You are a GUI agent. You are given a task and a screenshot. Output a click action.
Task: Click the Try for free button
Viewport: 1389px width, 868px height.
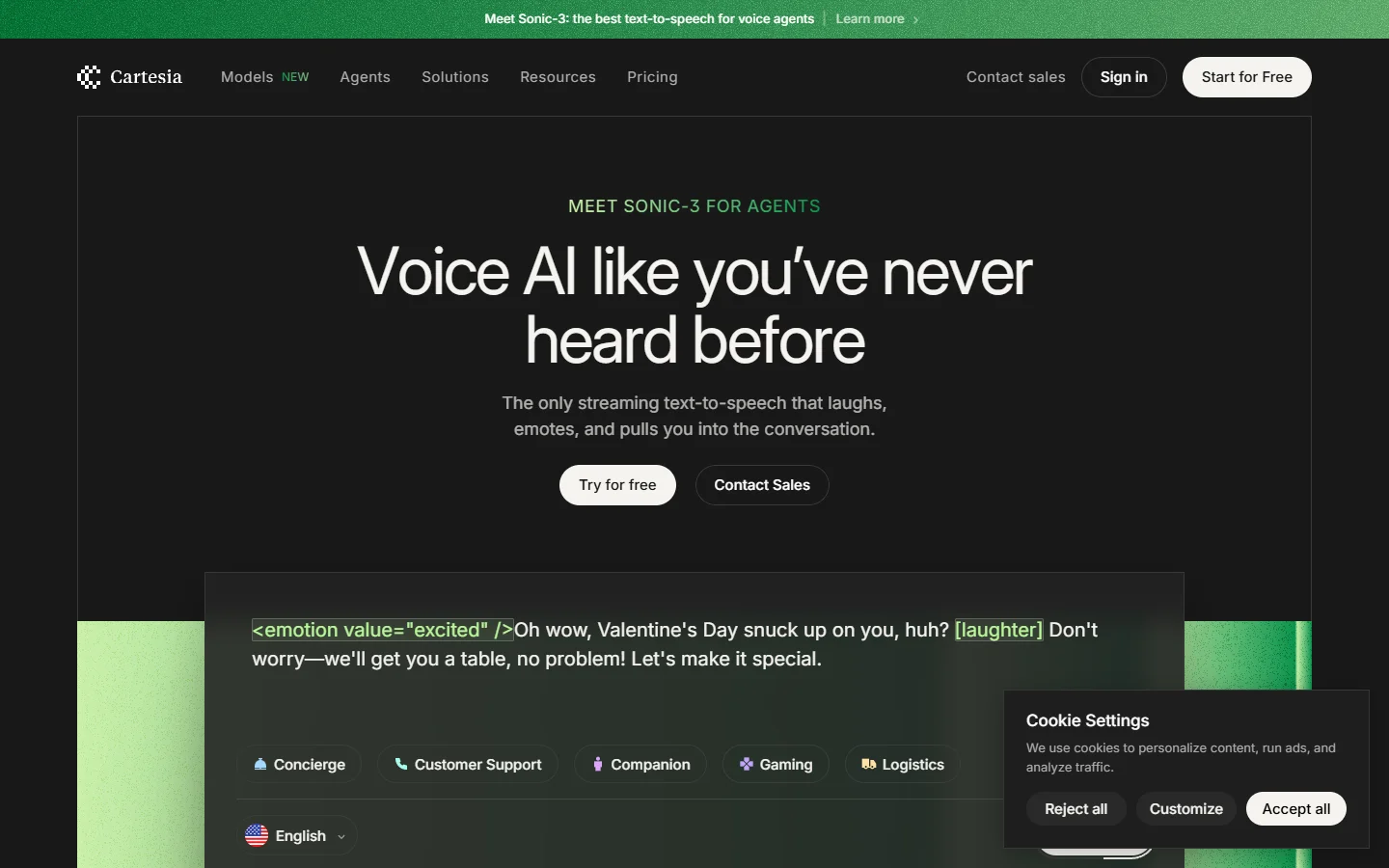point(617,485)
